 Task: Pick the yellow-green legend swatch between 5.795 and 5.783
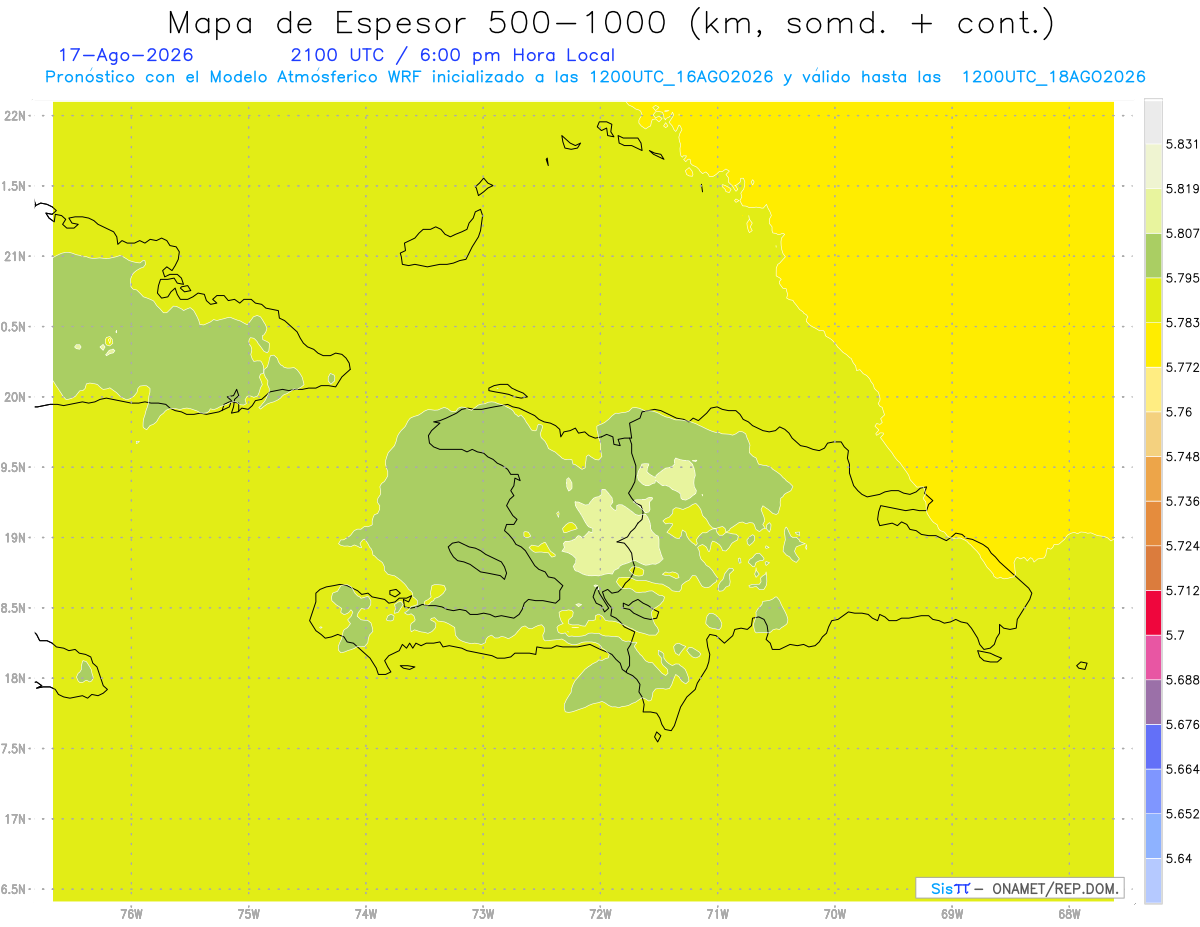[x=1153, y=300]
